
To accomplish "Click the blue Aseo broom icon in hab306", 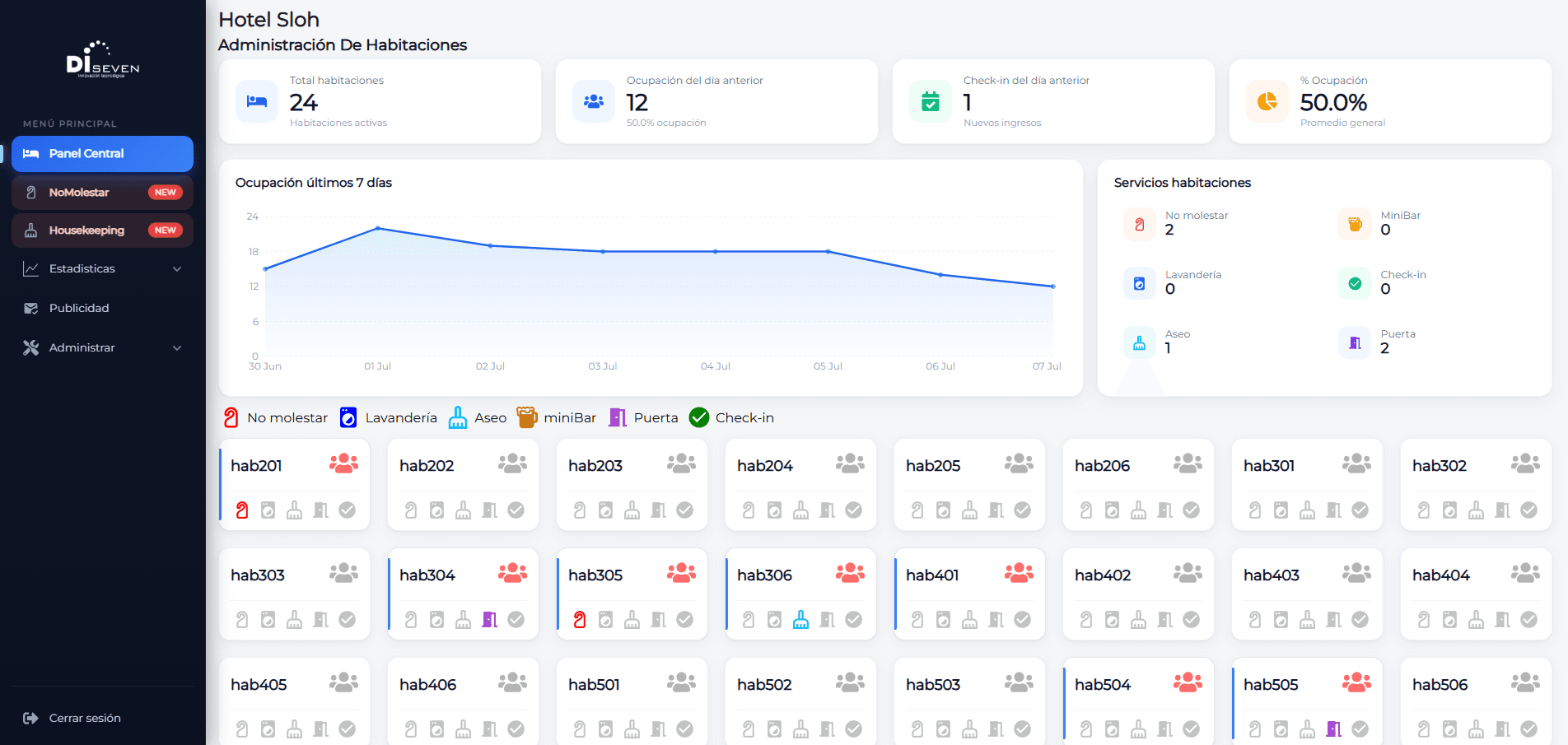I will click(800, 620).
